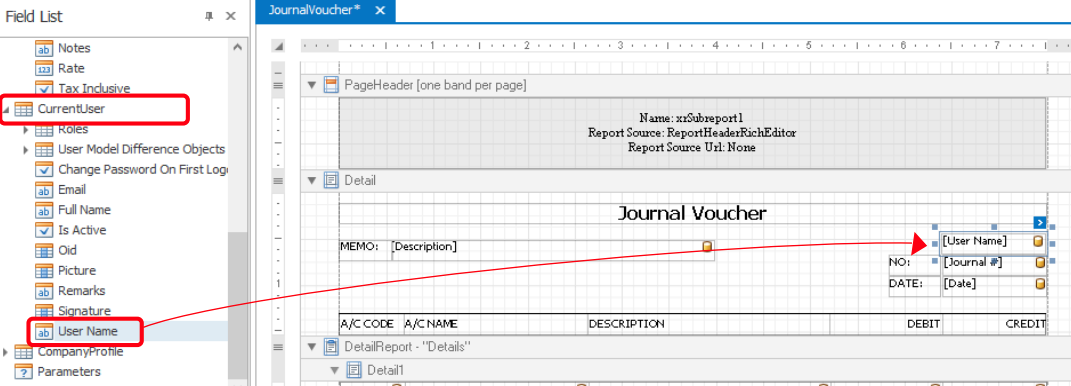Select the DEBIT column header
Viewport: 1071px width, 386px height.
pos(886,324)
